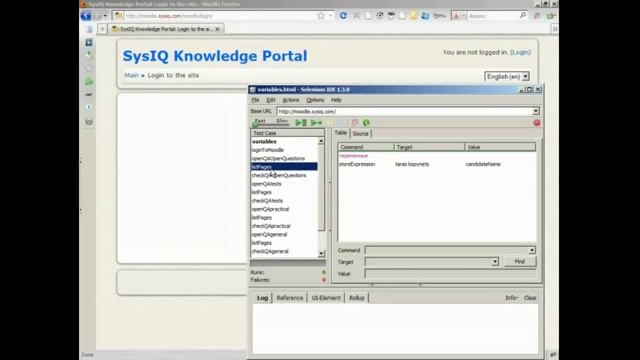
Task: Open the Help menu in Selenium IDE
Action: click(x=336, y=100)
